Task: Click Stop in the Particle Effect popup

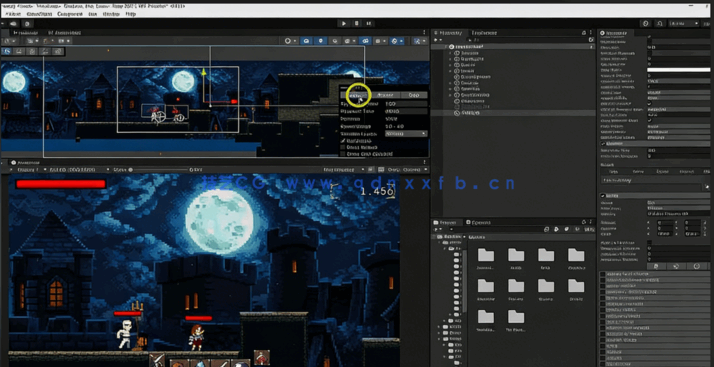Action: click(413, 95)
